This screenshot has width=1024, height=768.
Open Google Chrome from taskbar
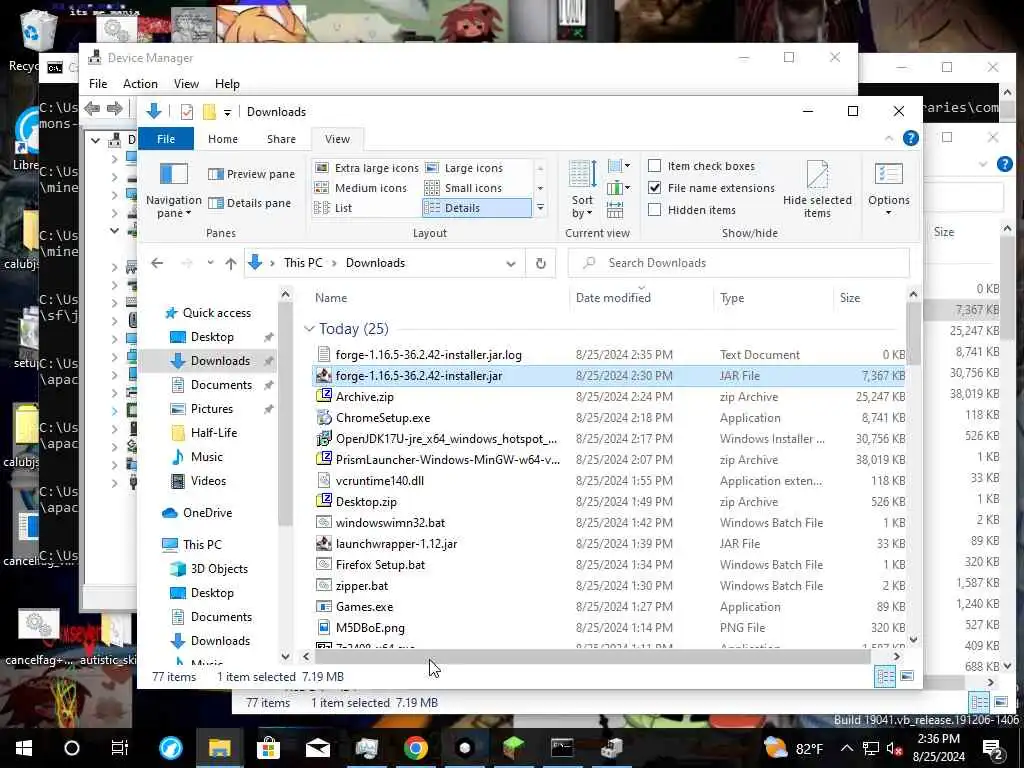415,748
